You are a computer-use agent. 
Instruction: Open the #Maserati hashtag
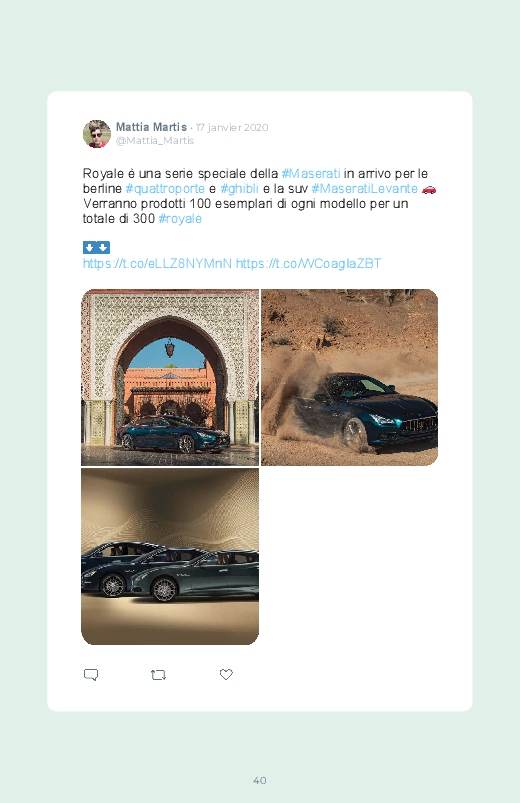pos(311,174)
